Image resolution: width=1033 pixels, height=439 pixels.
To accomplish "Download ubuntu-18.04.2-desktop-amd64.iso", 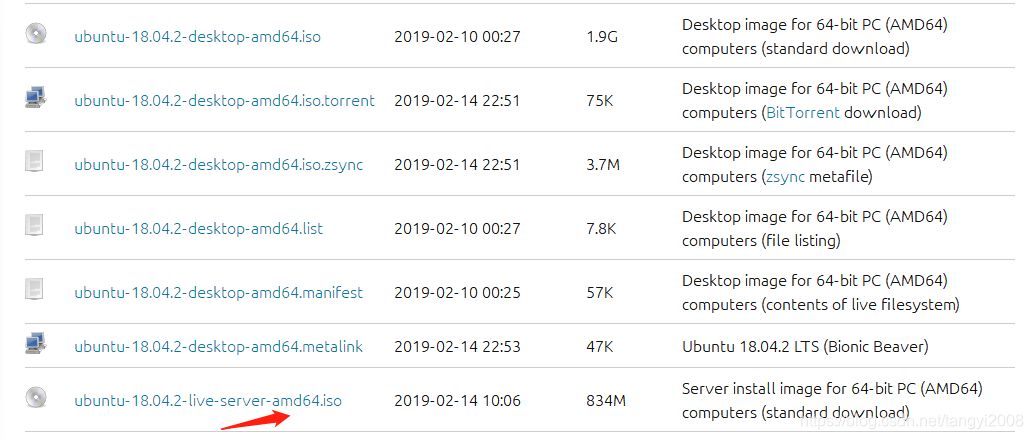I will click(198, 37).
